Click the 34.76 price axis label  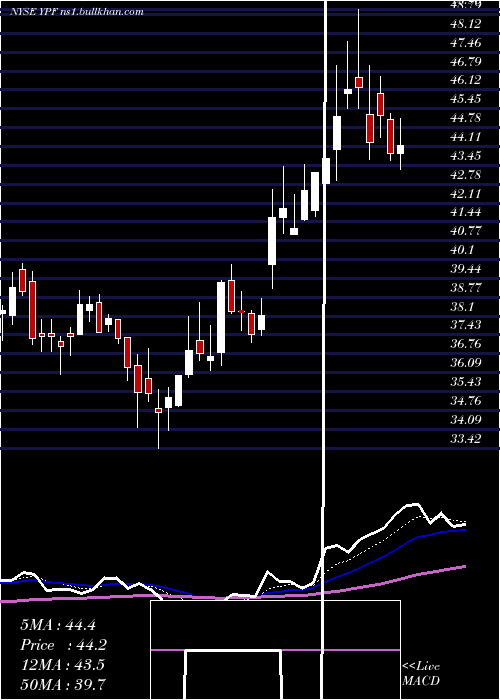tap(465, 401)
